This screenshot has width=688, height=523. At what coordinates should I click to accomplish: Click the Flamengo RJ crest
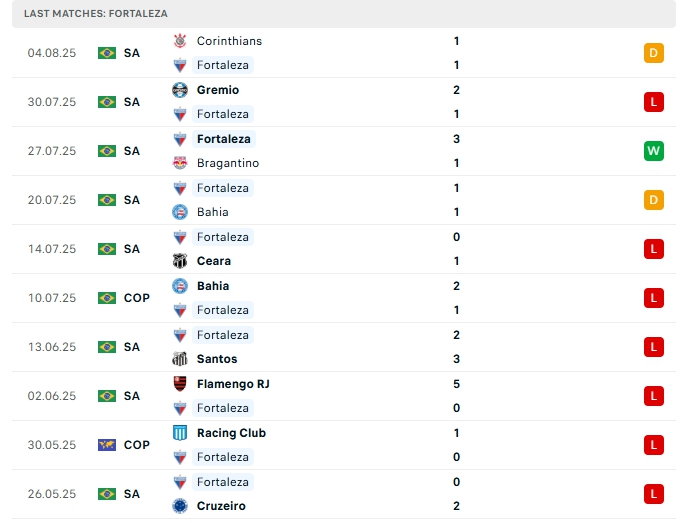click(180, 384)
